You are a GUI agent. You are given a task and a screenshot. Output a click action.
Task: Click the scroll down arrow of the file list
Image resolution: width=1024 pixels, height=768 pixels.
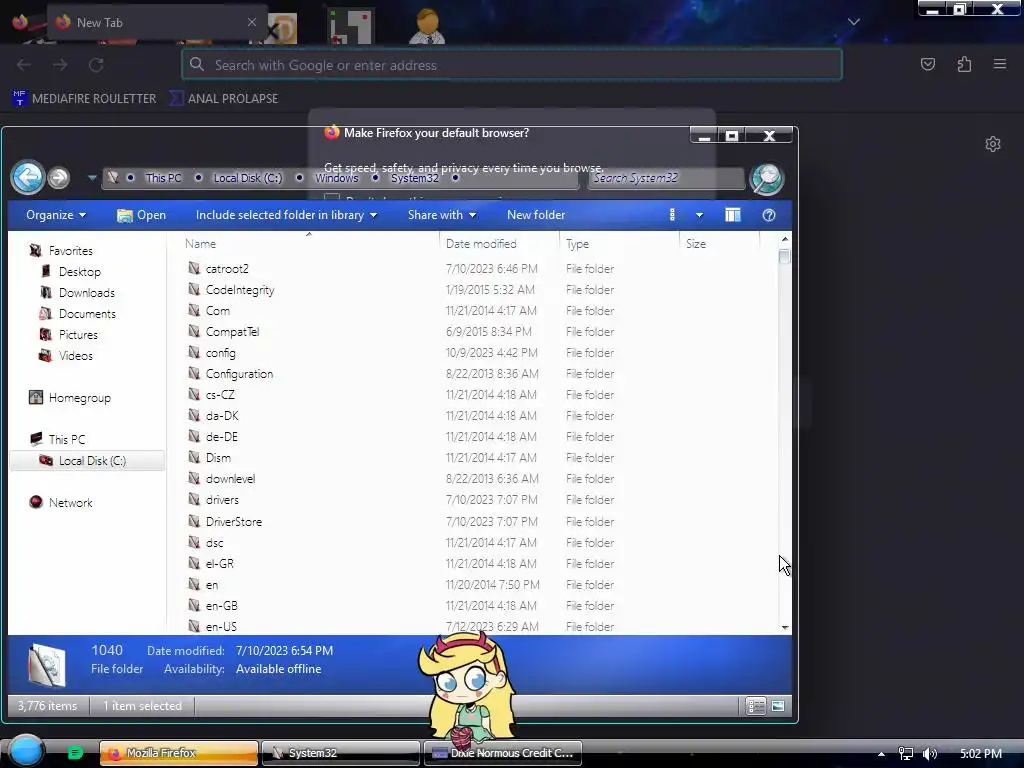pyautogui.click(x=785, y=627)
